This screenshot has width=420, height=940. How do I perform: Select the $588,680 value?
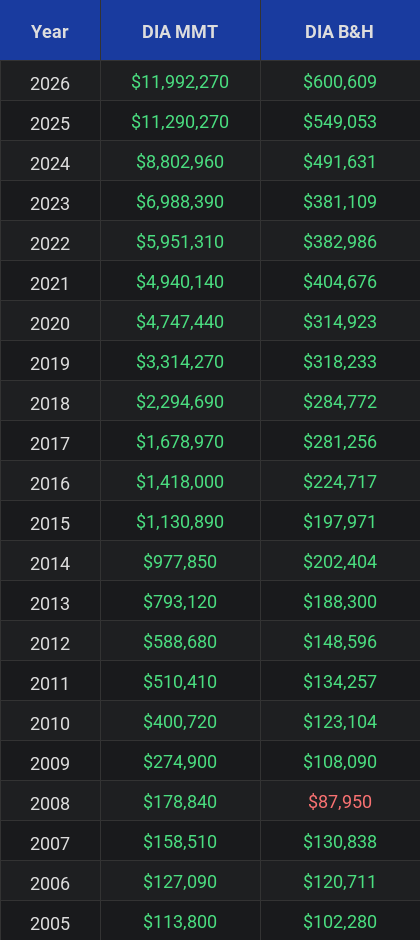(x=180, y=642)
